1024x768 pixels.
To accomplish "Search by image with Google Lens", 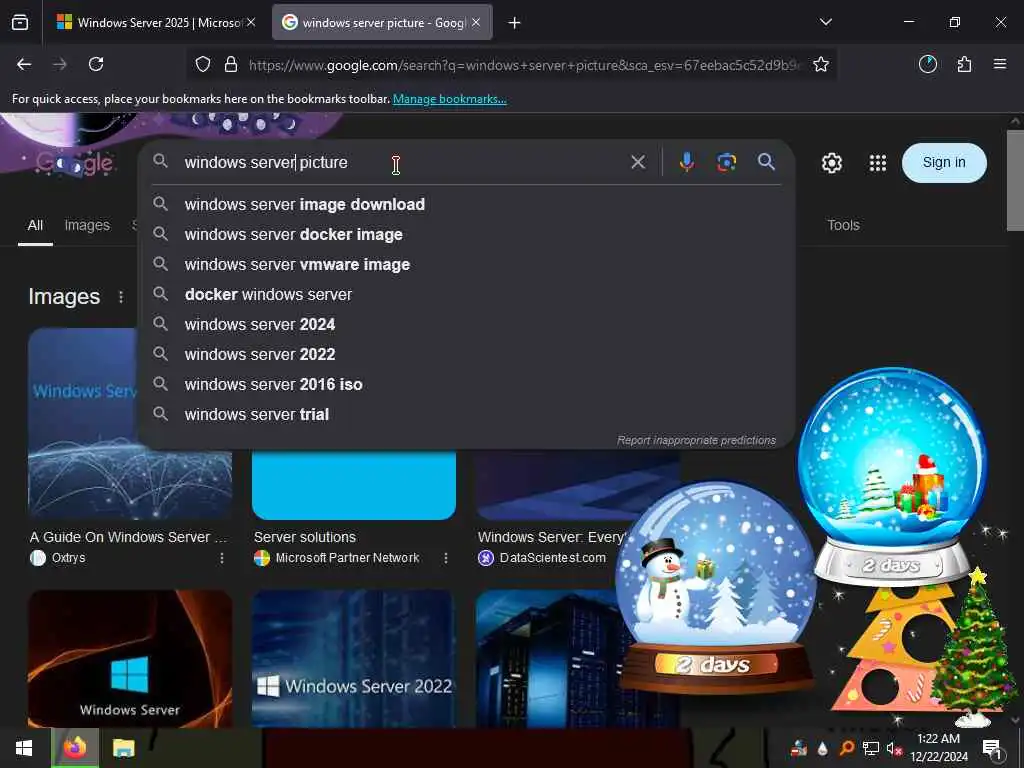I will (726, 162).
